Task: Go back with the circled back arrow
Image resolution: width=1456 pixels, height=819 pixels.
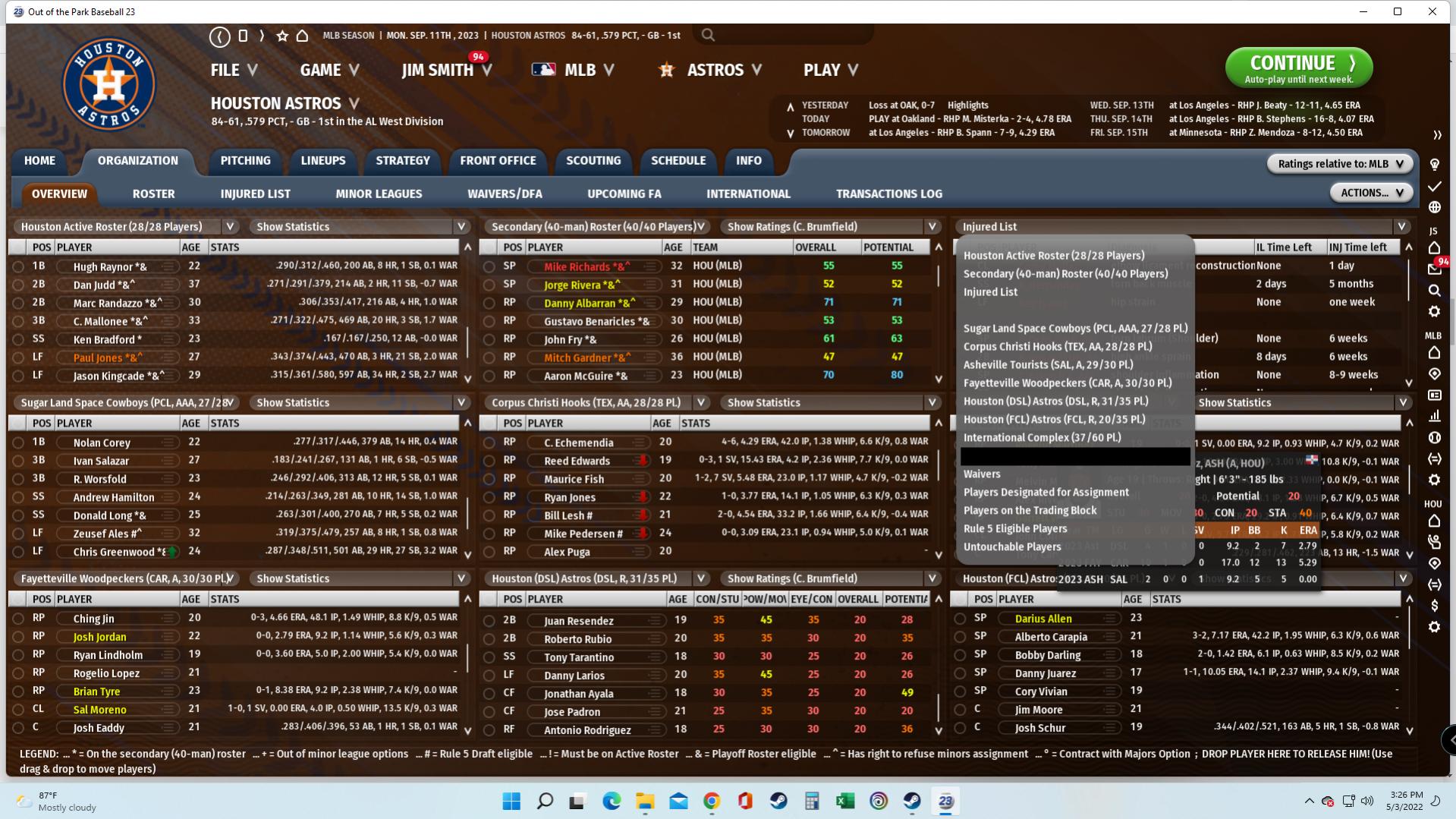Action: pyautogui.click(x=220, y=36)
